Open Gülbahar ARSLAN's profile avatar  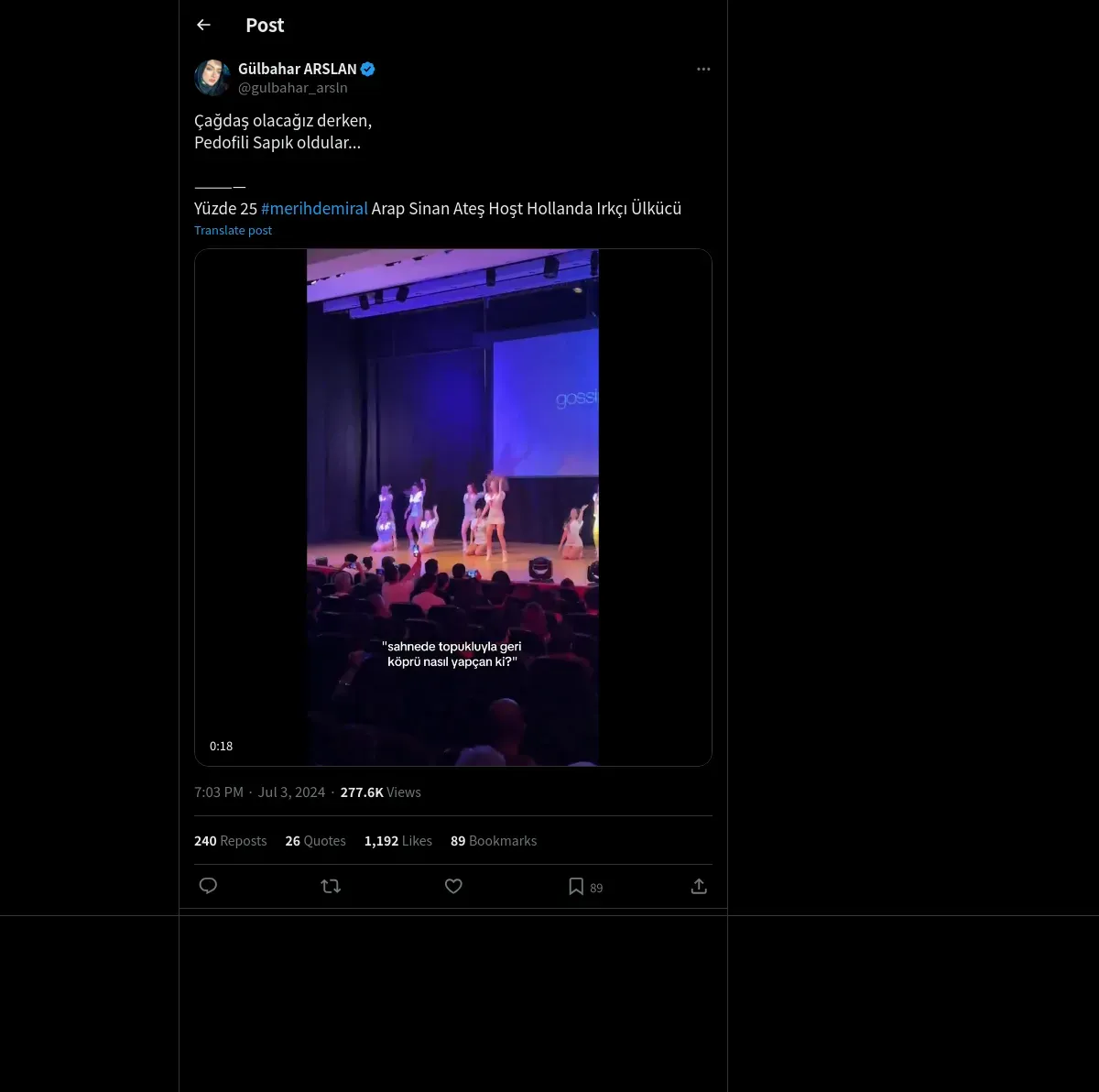pos(212,78)
